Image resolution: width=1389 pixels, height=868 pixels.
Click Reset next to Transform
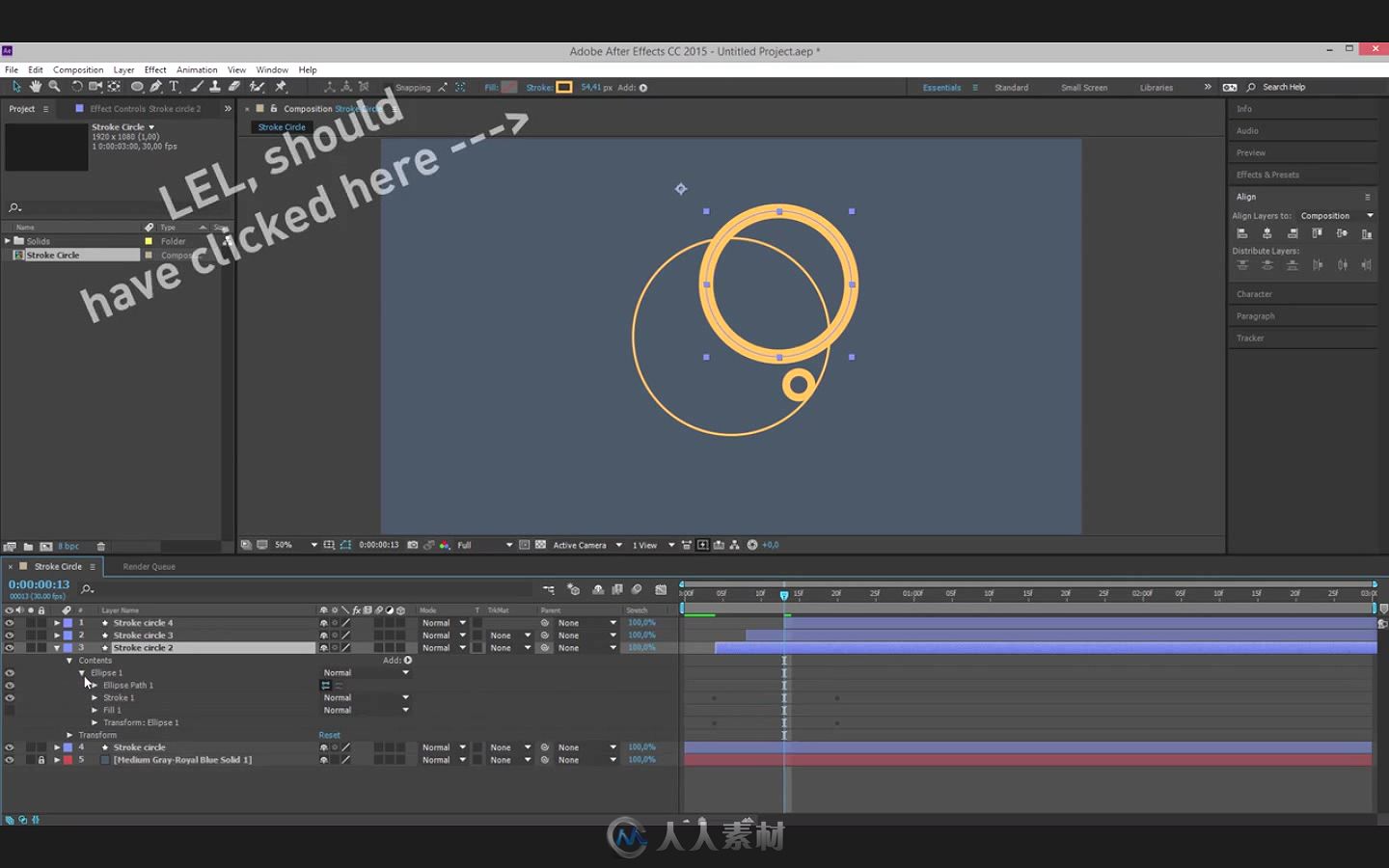pyautogui.click(x=330, y=735)
